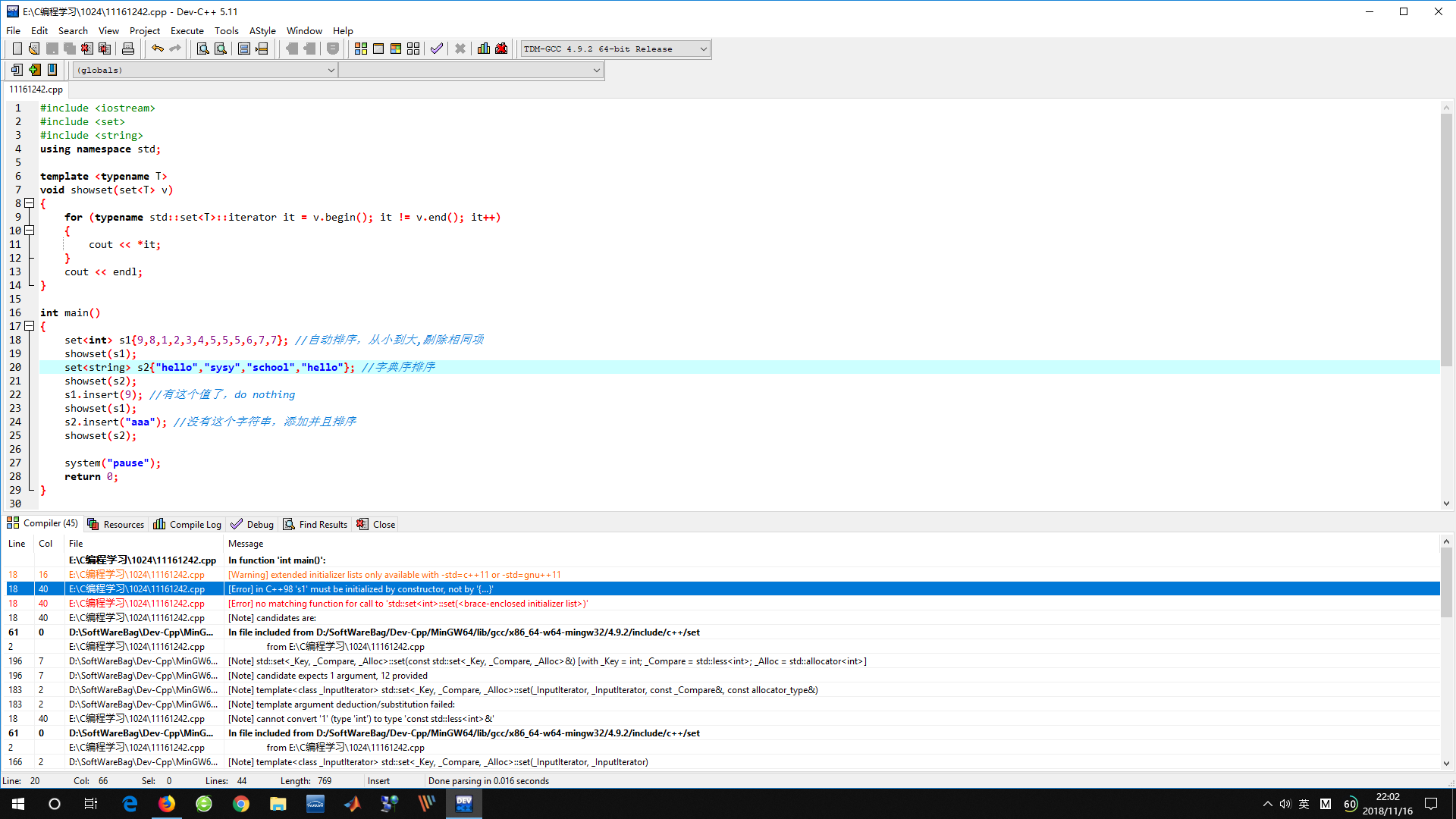
Task: Open the TDM-GCC compiler selection dropdown
Action: point(701,48)
